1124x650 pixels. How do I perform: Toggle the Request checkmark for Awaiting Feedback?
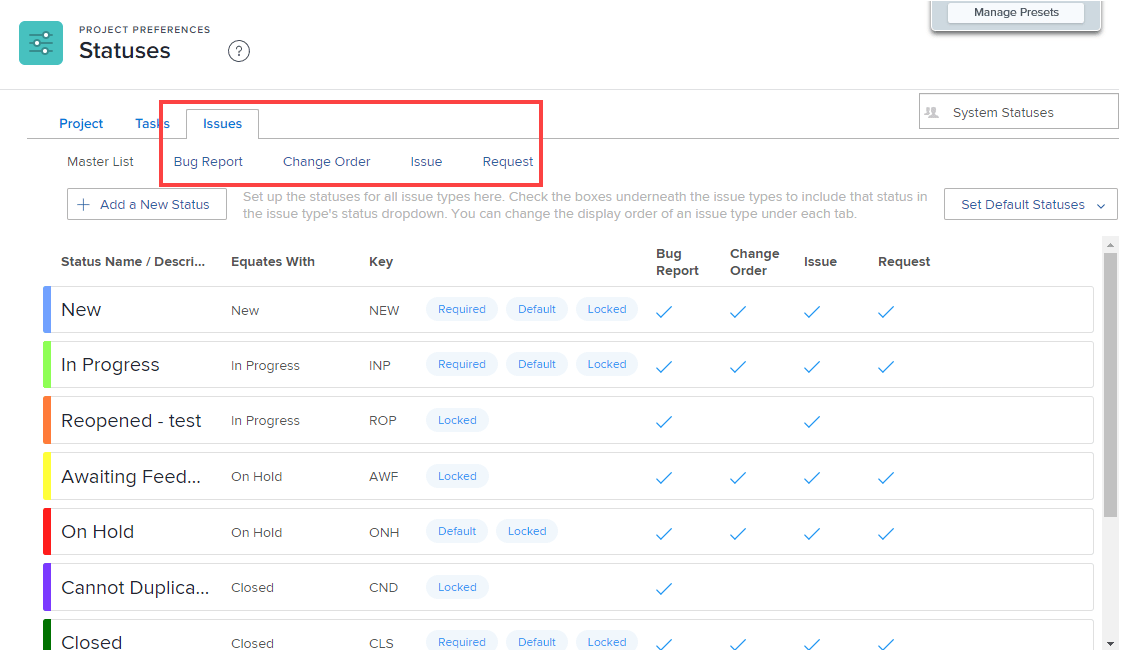(885, 478)
